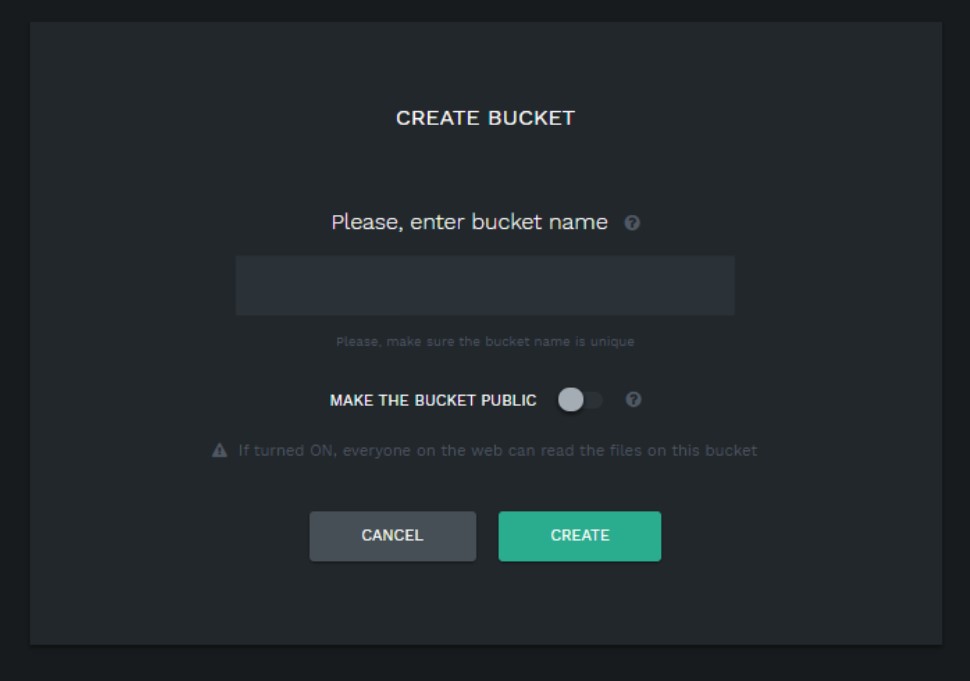Click the Create Bucket dialog title

click(x=485, y=118)
